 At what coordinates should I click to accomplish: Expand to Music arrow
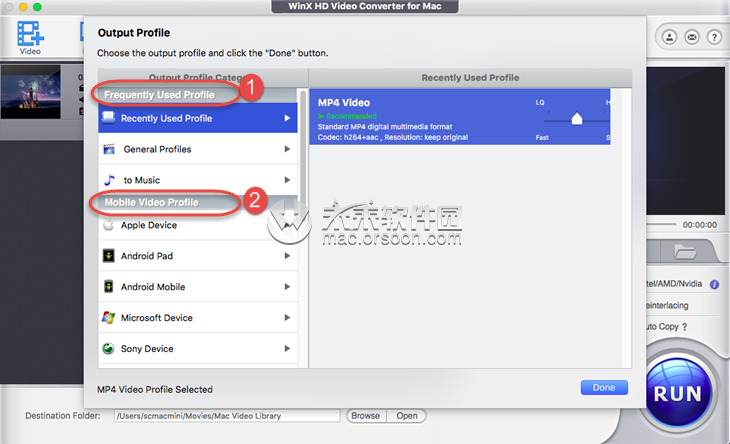pos(287,180)
